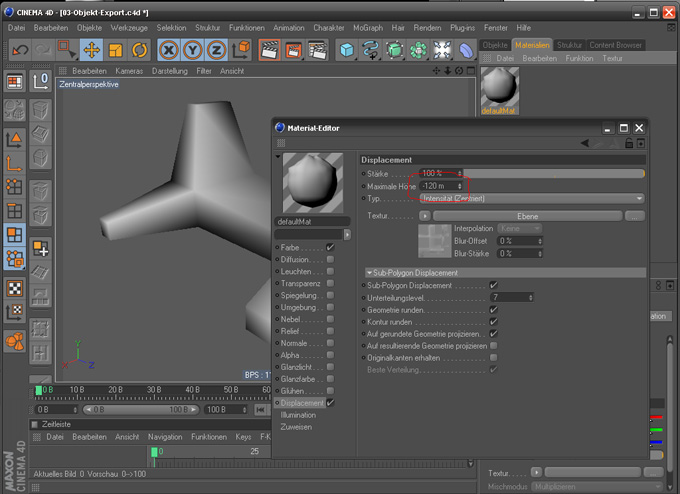The image size is (680, 494).
Task: Open the Typ dropdown in Displacement
Action: (x=531, y=199)
